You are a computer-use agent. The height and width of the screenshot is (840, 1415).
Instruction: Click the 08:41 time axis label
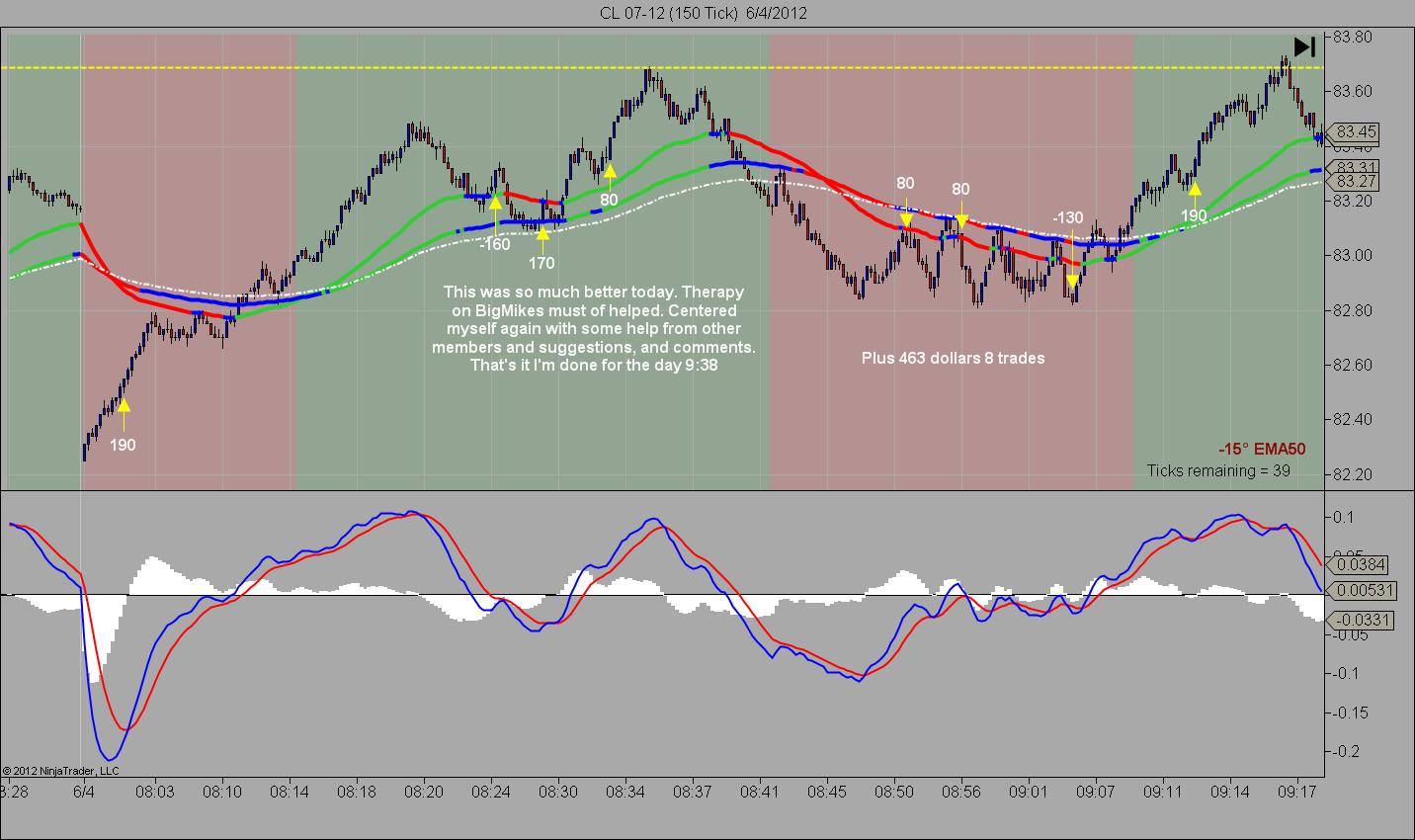(x=760, y=792)
